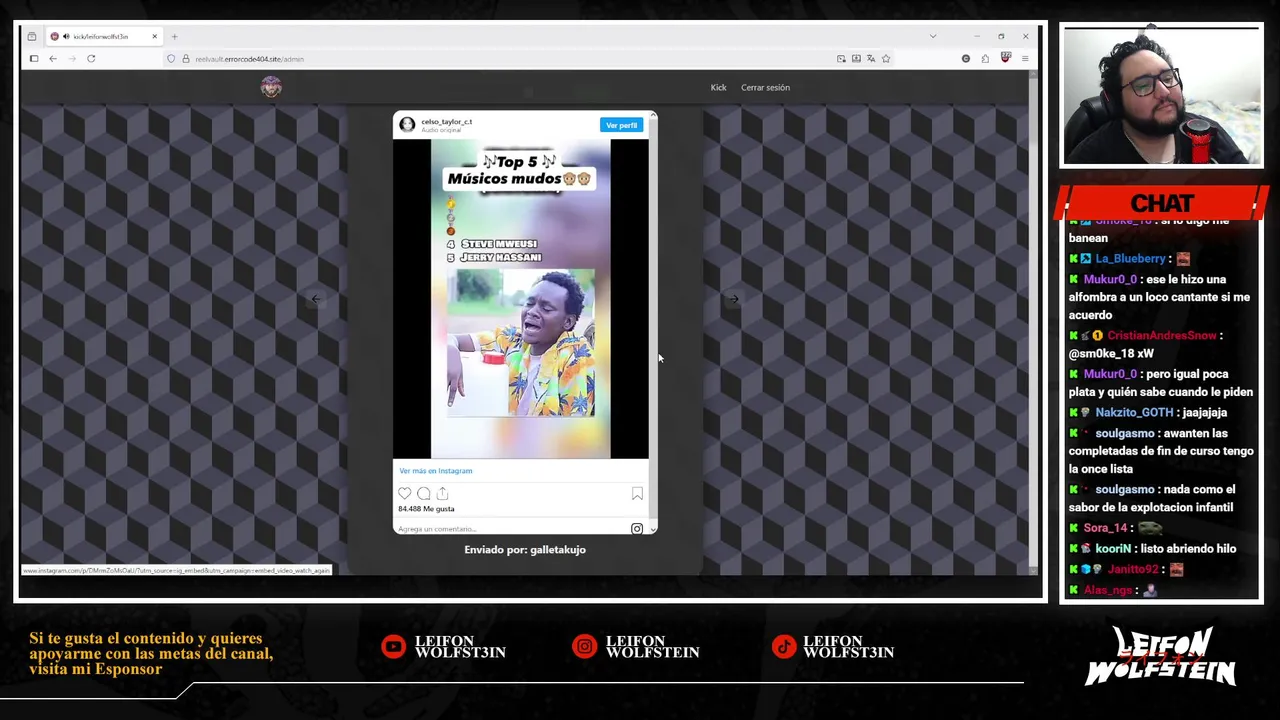The height and width of the screenshot is (720, 1280).
Task: Click Janitto92 username in chat
Action: 1134,570
